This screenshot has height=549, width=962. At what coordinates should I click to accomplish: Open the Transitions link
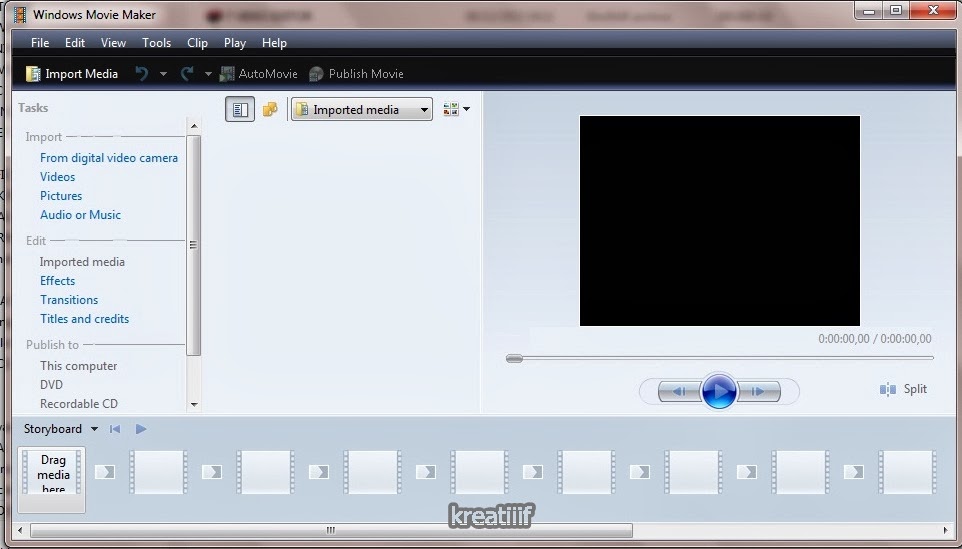click(x=69, y=300)
